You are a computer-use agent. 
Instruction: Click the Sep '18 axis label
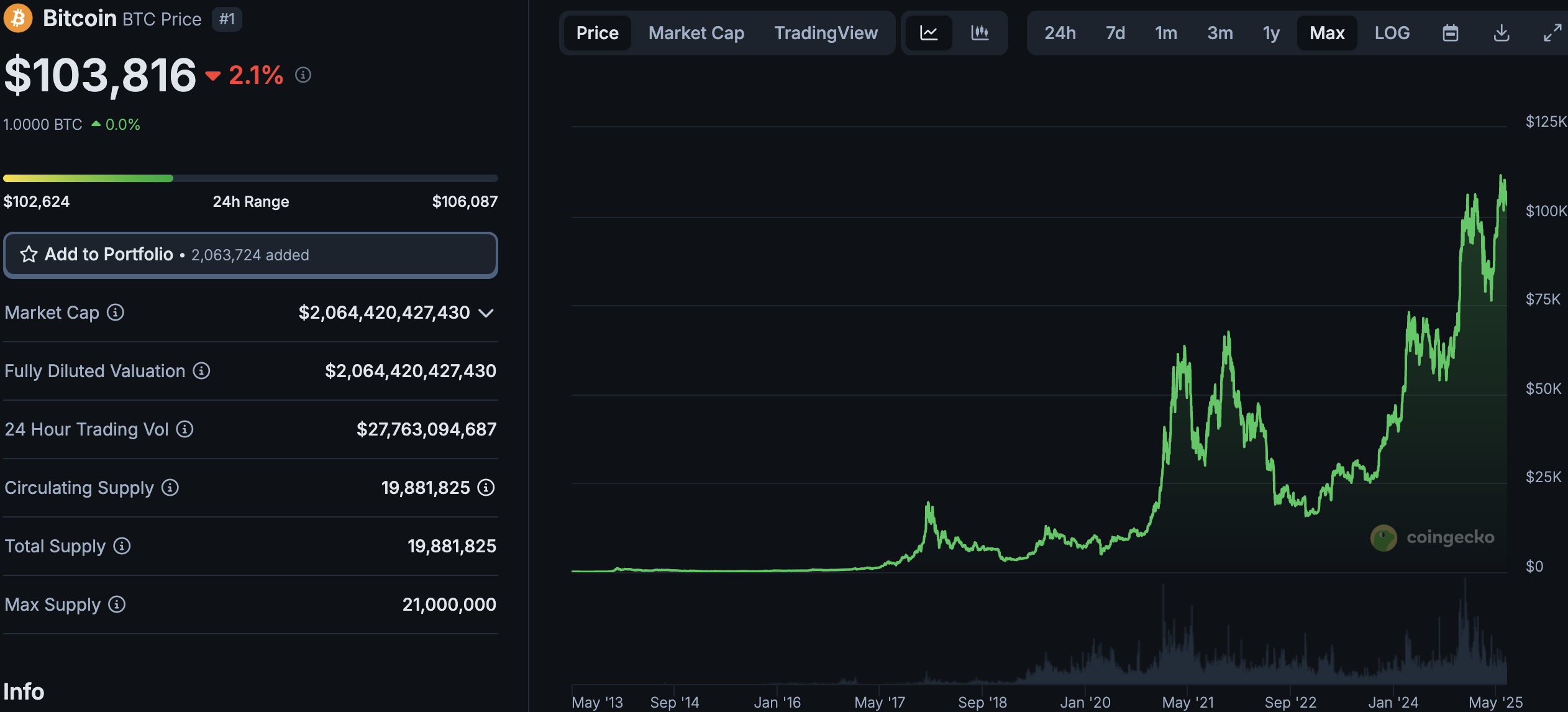click(x=983, y=703)
